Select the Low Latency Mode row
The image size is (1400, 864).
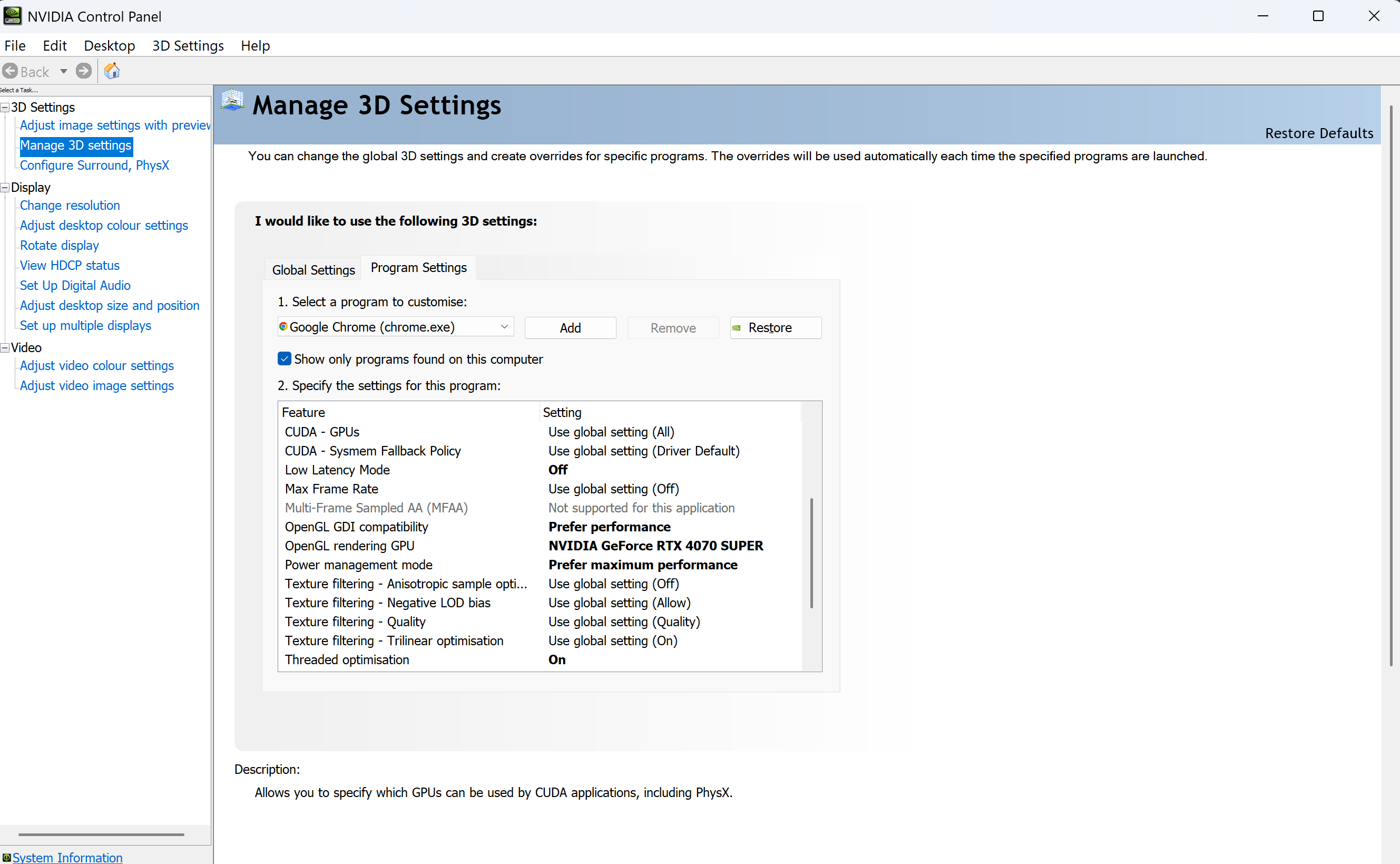[540, 470]
